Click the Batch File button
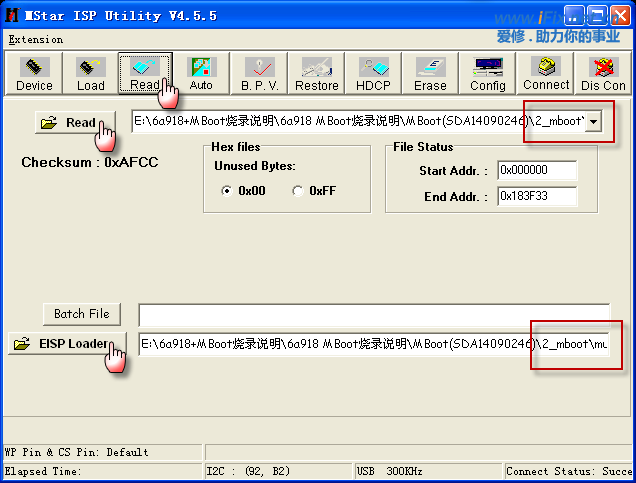Viewport: 636px width, 483px height. point(82,314)
